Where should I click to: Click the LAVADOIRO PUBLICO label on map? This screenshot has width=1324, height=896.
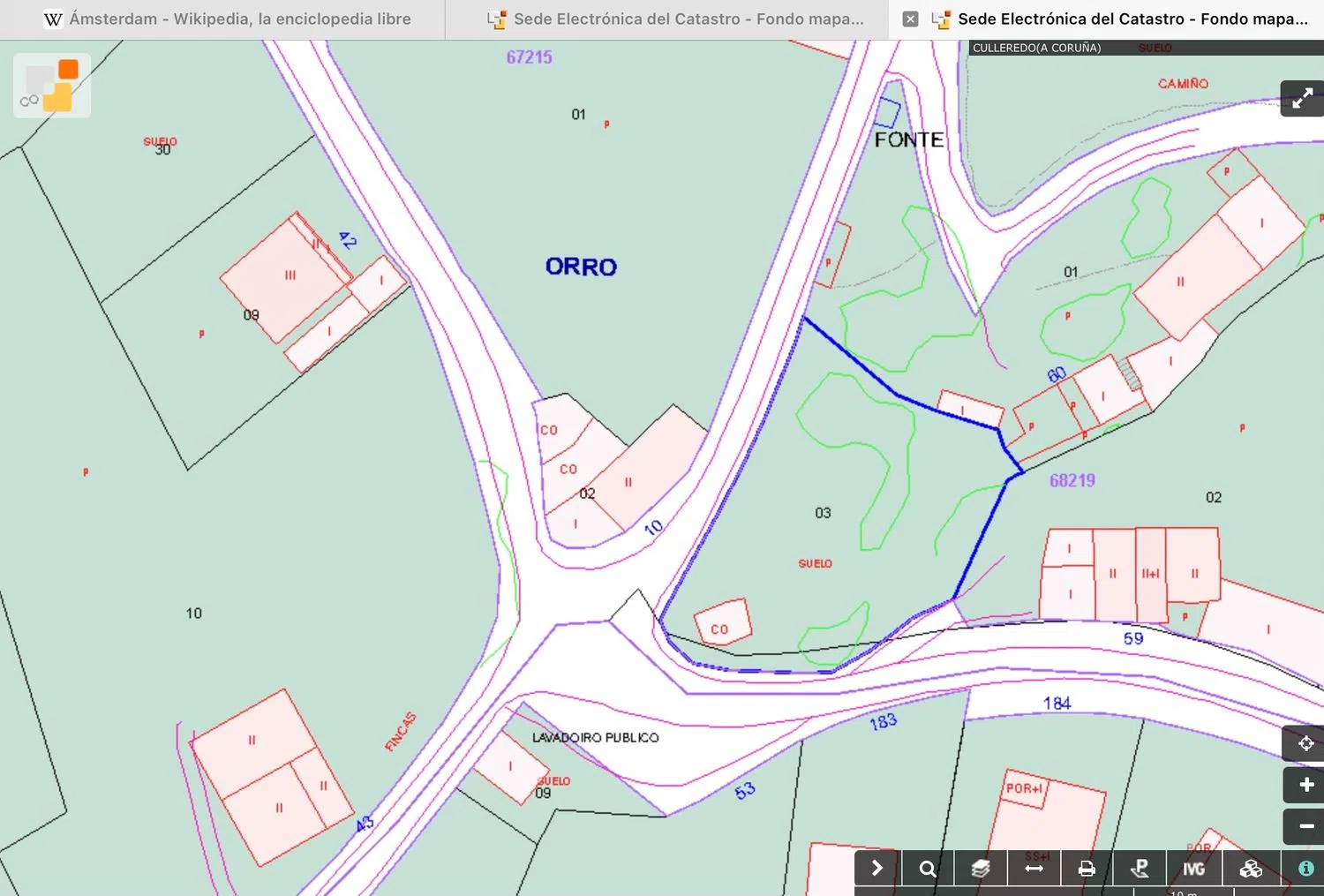tap(595, 737)
